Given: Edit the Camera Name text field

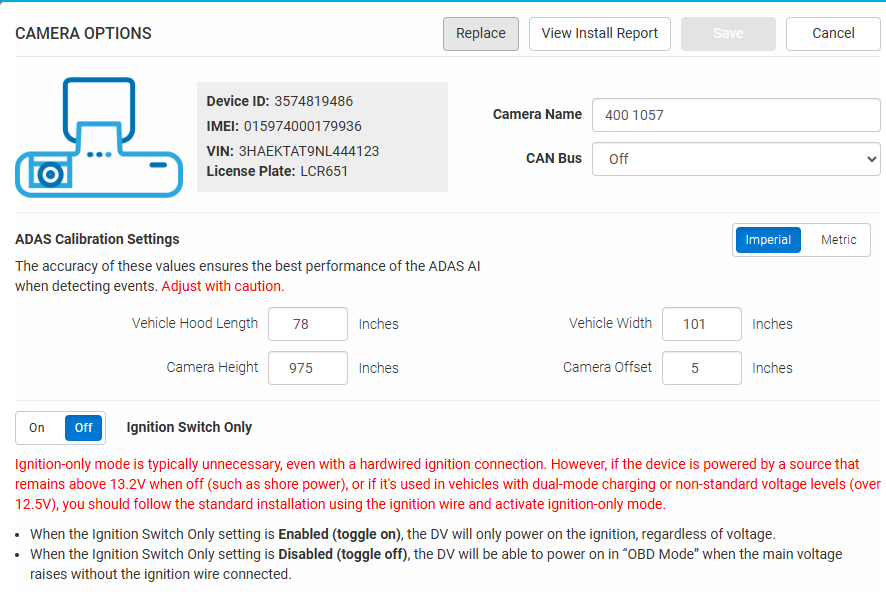Looking at the screenshot, I should click(x=735, y=115).
